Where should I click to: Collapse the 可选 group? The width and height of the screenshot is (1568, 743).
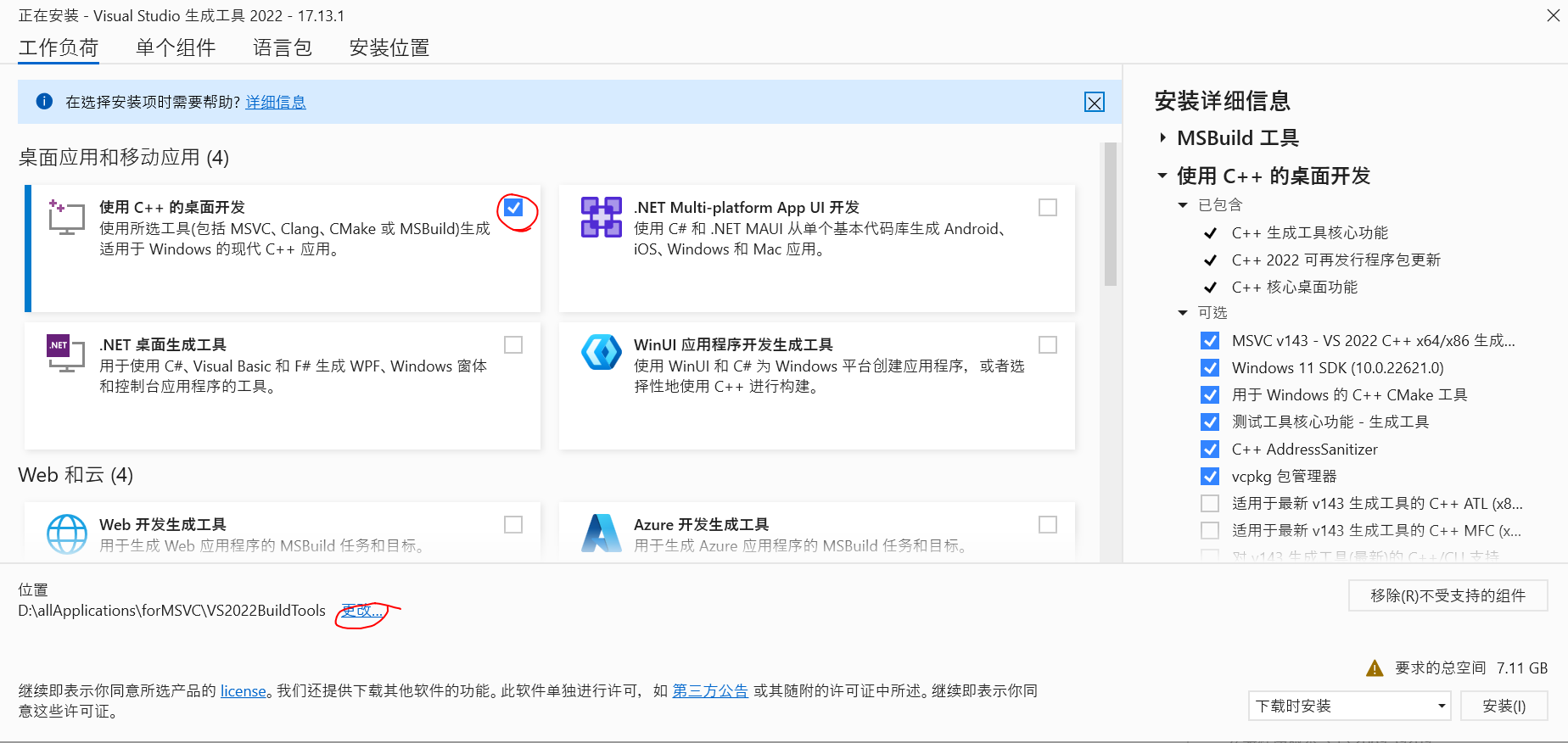click(1183, 313)
